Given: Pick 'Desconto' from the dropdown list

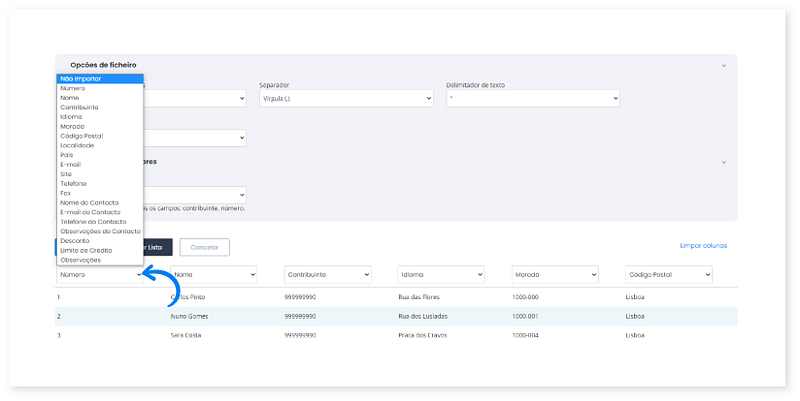Looking at the screenshot, I should point(75,240).
